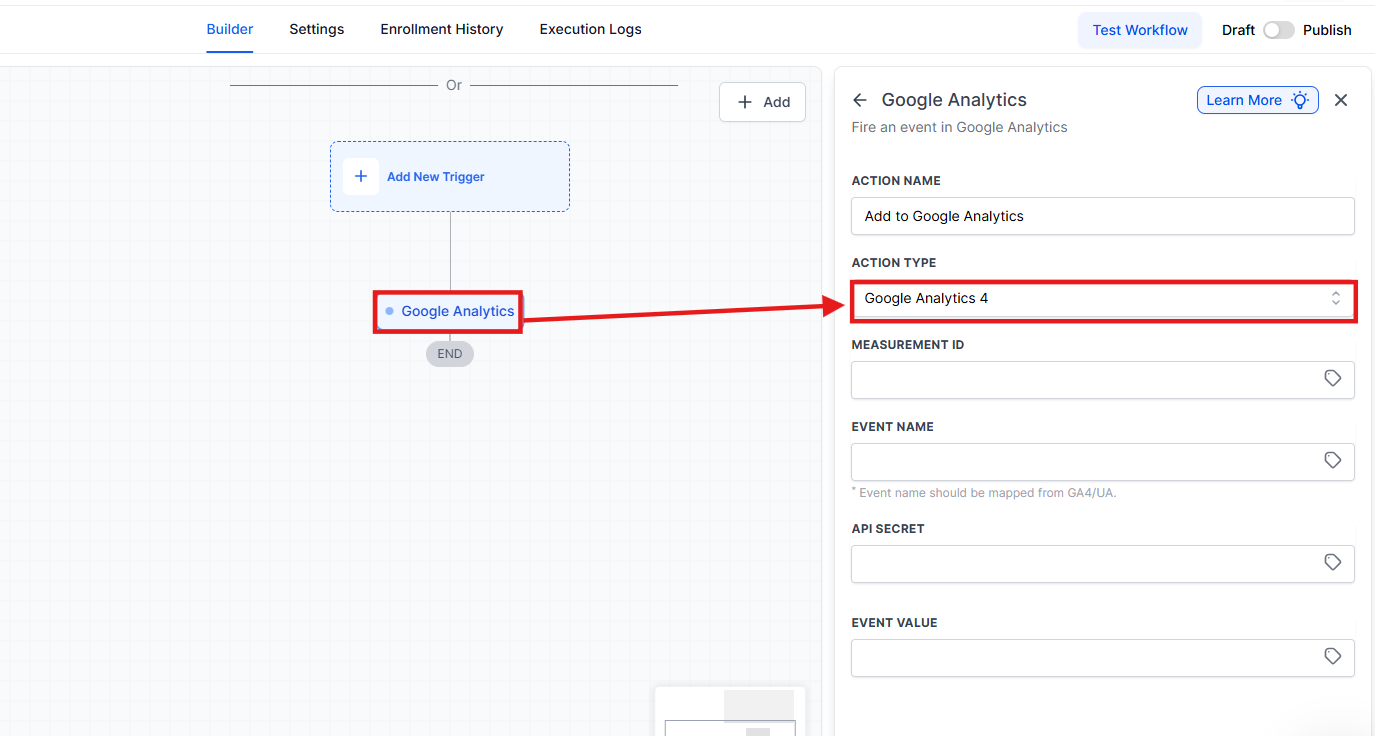Click the Learn More button
The width and height of the screenshot is (1375, 736).
[1258, 100]
